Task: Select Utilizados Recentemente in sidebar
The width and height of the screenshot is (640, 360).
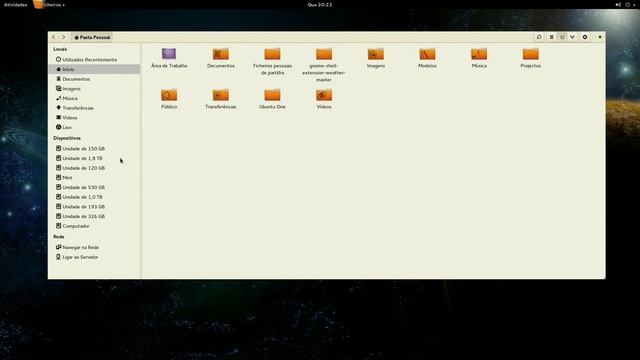Action: [x=94, y=60]
